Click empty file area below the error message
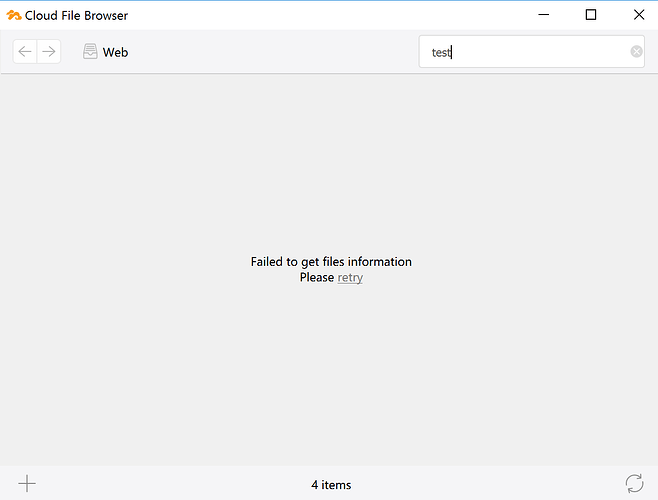 click(330, 380)
